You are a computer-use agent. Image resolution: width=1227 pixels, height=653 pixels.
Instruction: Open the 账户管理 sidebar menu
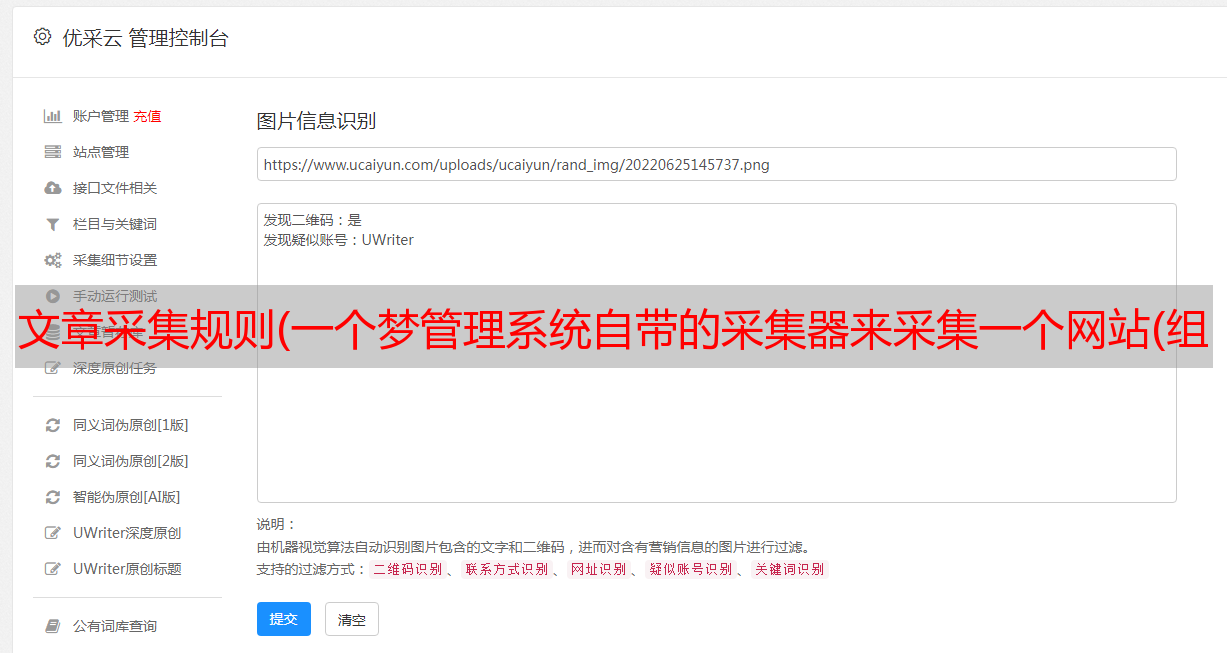tap(101, 116)
